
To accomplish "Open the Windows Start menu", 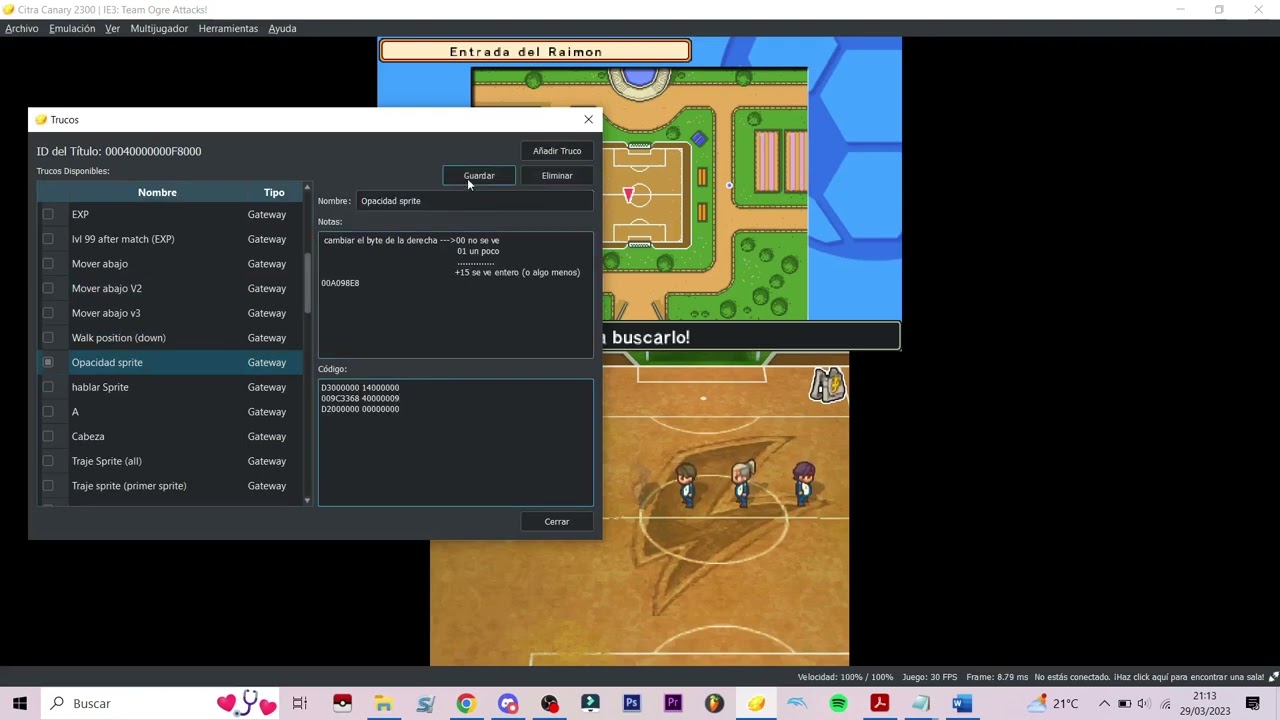I will (x=20, y=704).
